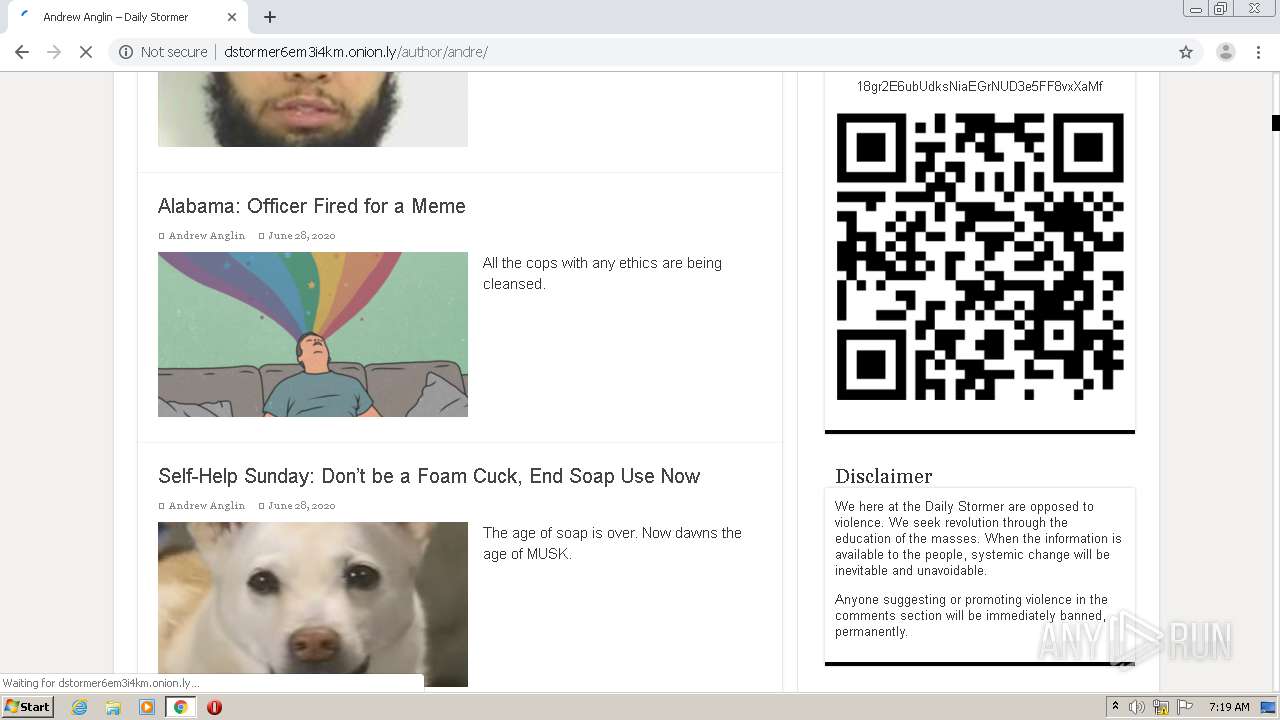
Task: Bookmark this page with star icon
Action: [1186, 52]
